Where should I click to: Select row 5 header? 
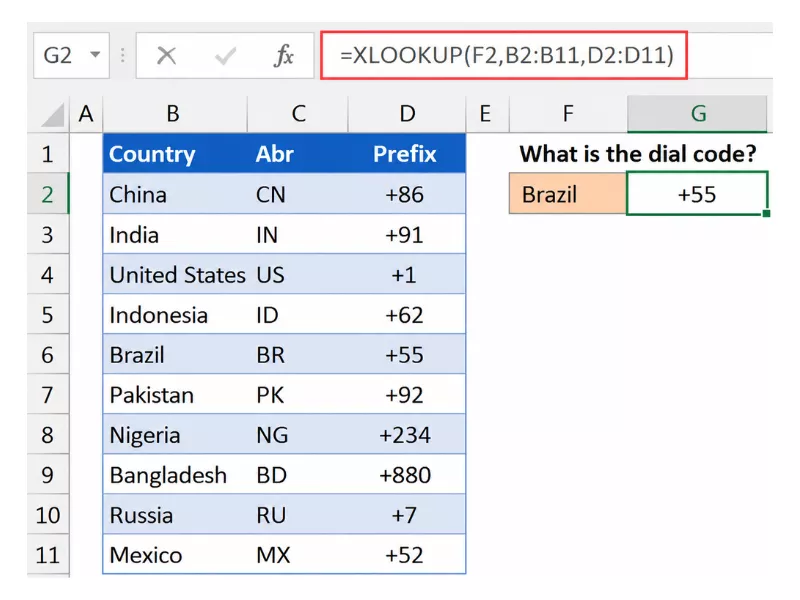click(x=48, y=314)
